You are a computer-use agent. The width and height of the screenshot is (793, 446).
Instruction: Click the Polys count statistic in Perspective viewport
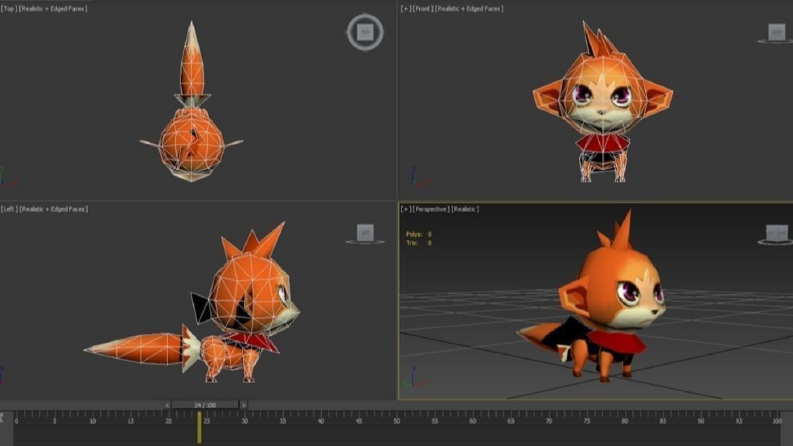419,234
